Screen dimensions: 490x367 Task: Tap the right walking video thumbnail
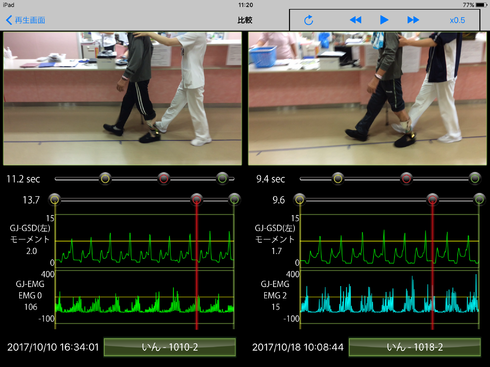[x=367, y=98]
